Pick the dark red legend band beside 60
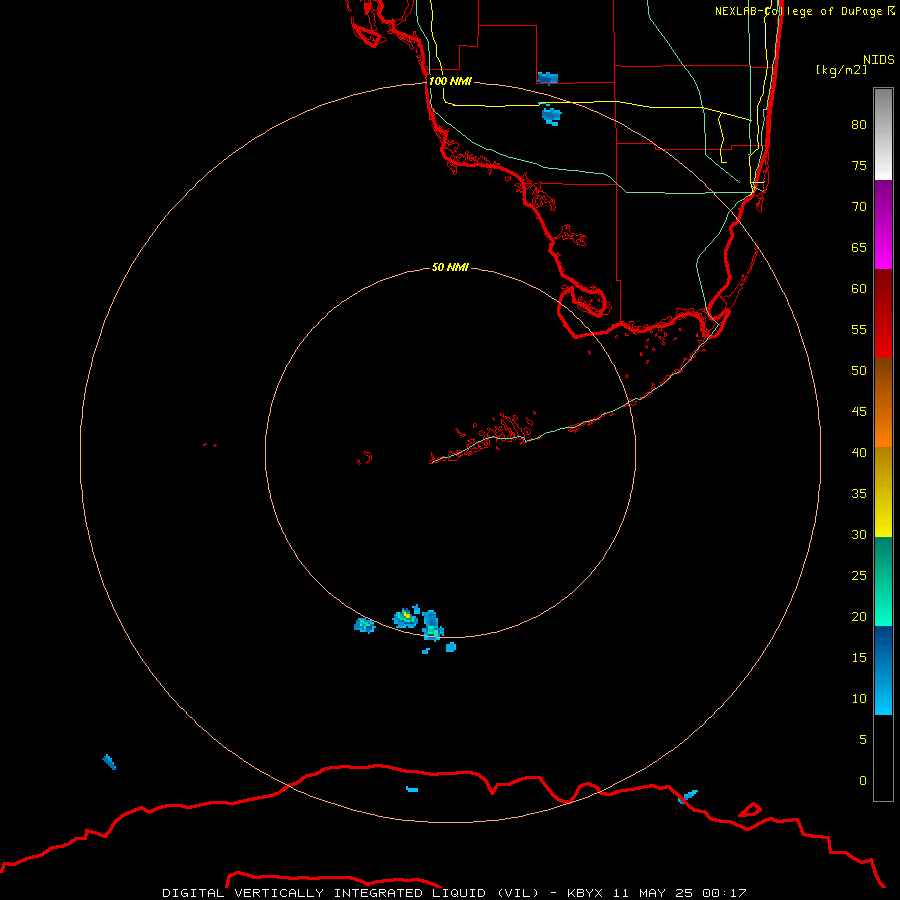 pyautogui.click(x=883, y=292)
